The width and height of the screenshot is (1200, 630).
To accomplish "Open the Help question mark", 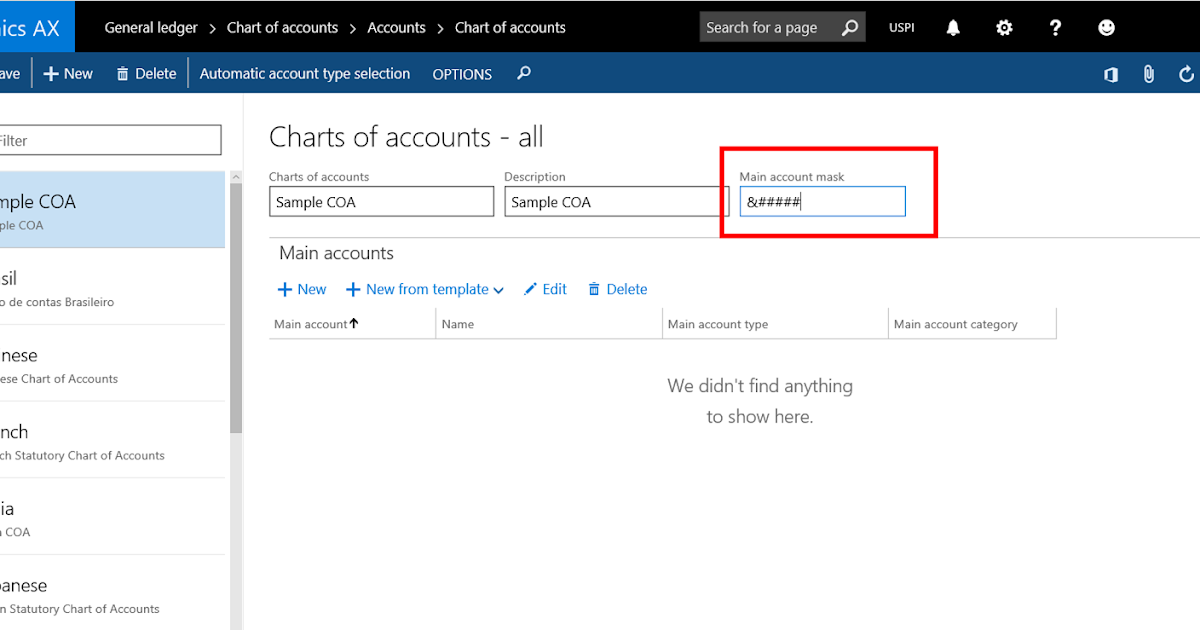I will pos(1055,27).
